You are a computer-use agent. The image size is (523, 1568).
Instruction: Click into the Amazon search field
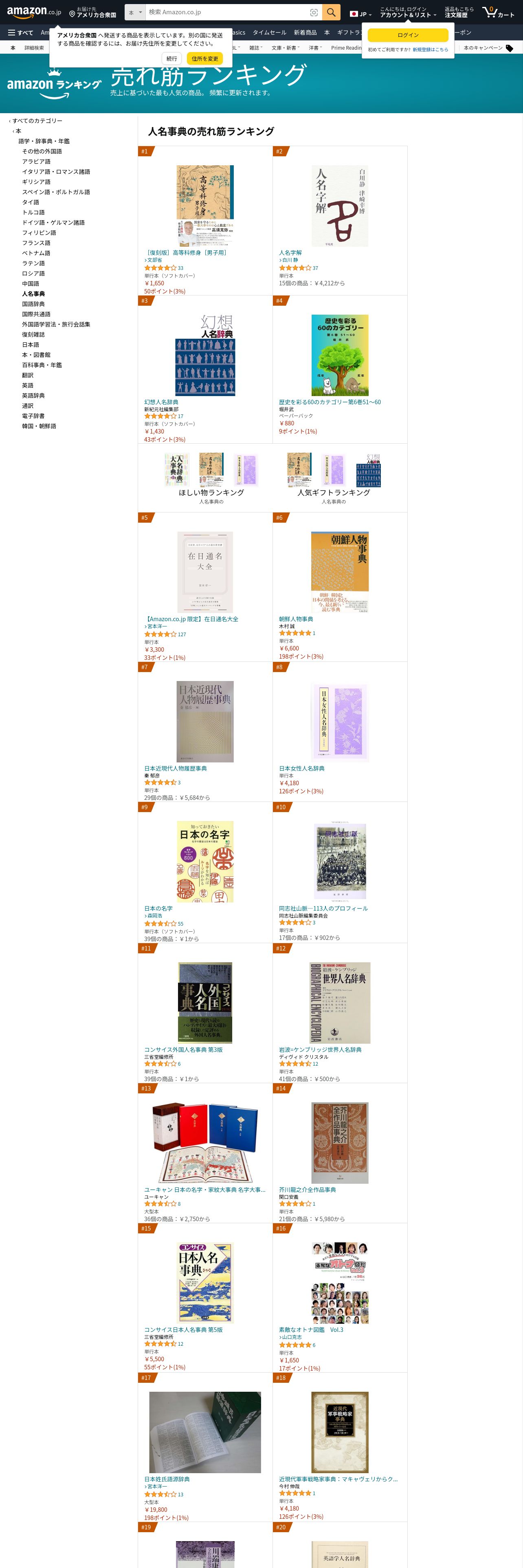click(226, 12)
